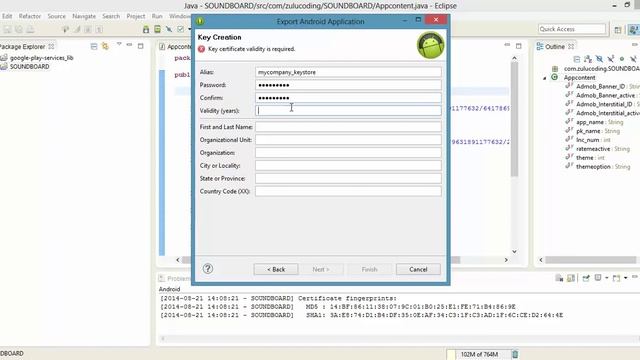Open the Run menu
The height and width of the screenshot is (360, 640).
(x=157, y=16)
